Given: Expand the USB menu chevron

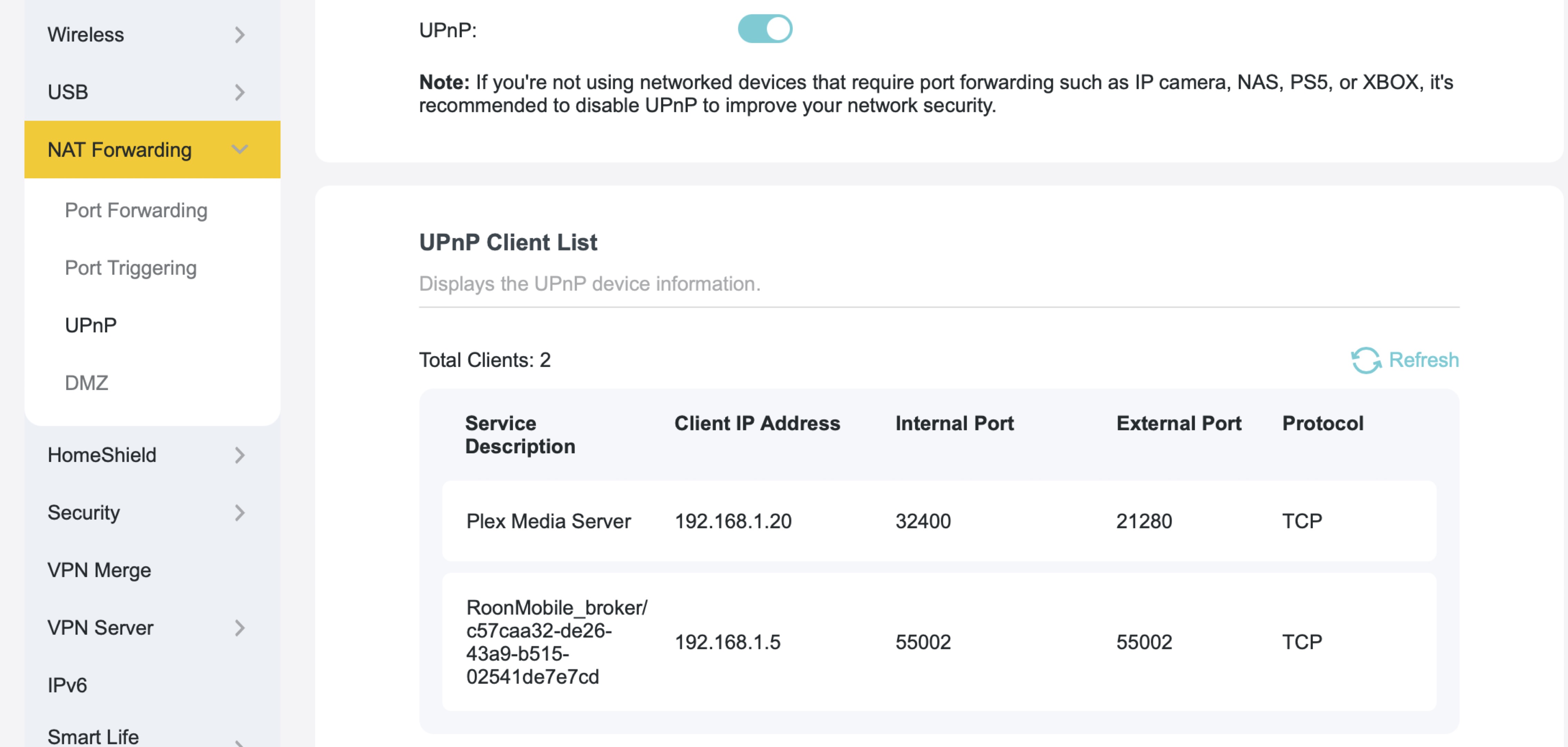Looking at the screenshot, I should click(x=240, y=92).
